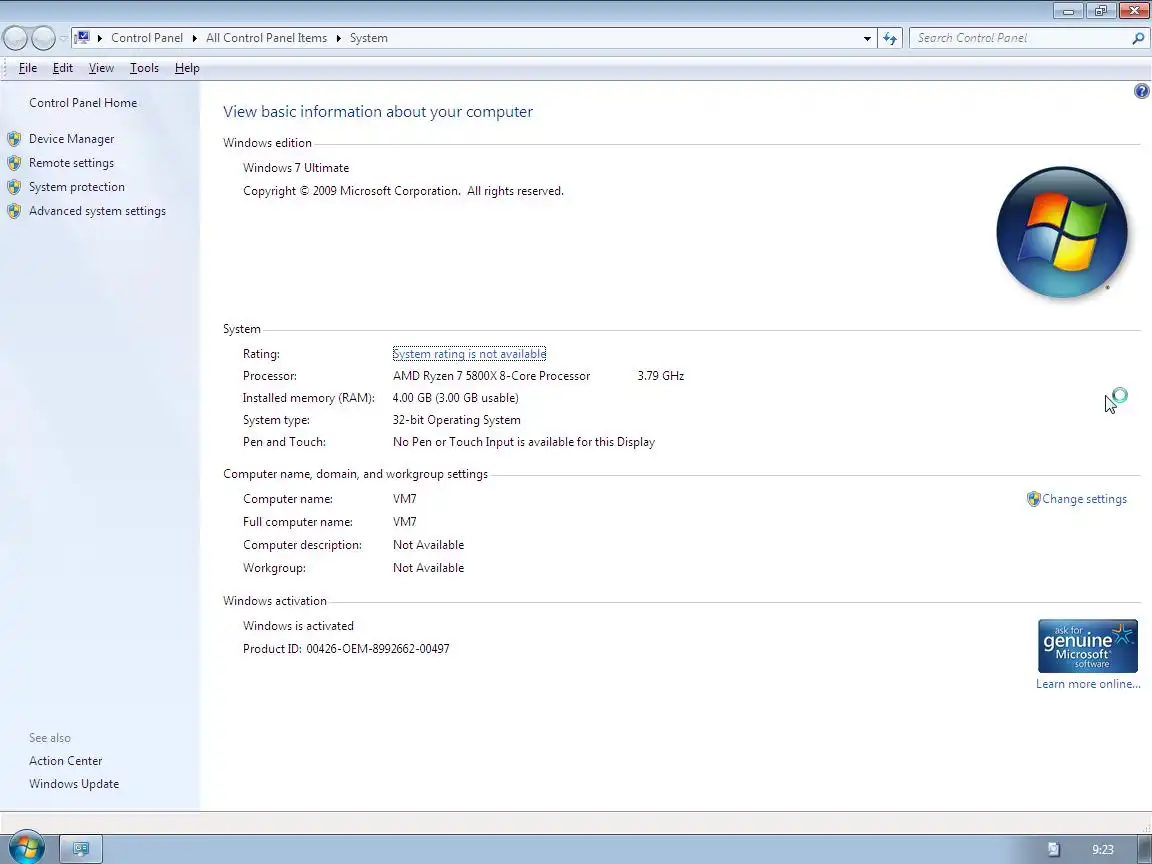Click the Product ID 00426-OEM-8992662-00497 text

click(x=346, y=649)
